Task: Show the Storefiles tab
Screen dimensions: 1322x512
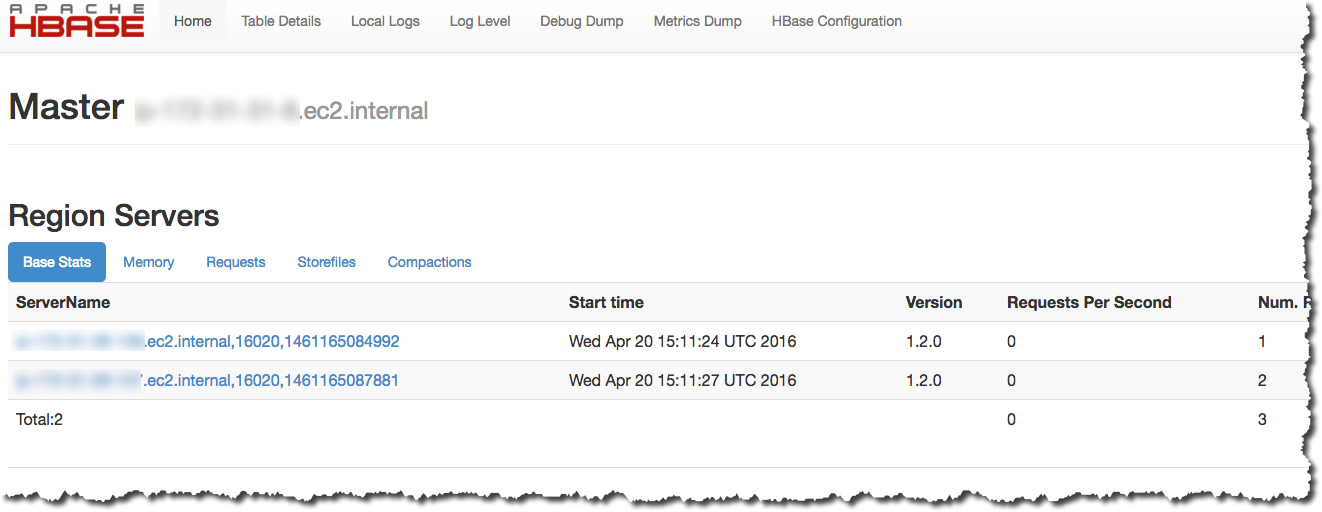Action: coord(327,262)
